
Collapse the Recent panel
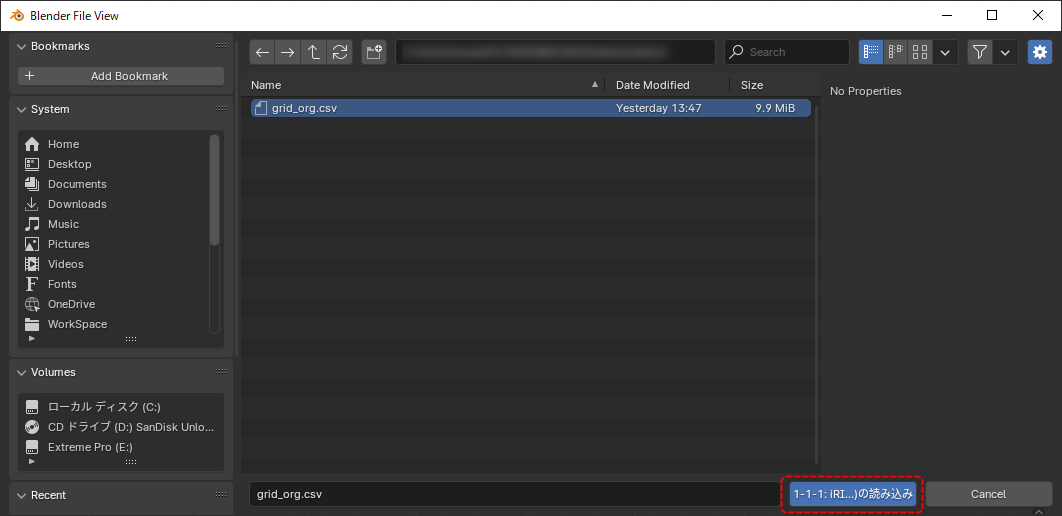20,495
